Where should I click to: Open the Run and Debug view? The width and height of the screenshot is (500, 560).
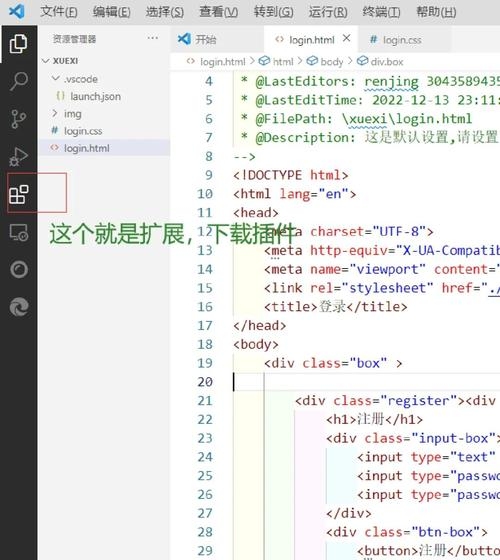(x=19, y=157)
